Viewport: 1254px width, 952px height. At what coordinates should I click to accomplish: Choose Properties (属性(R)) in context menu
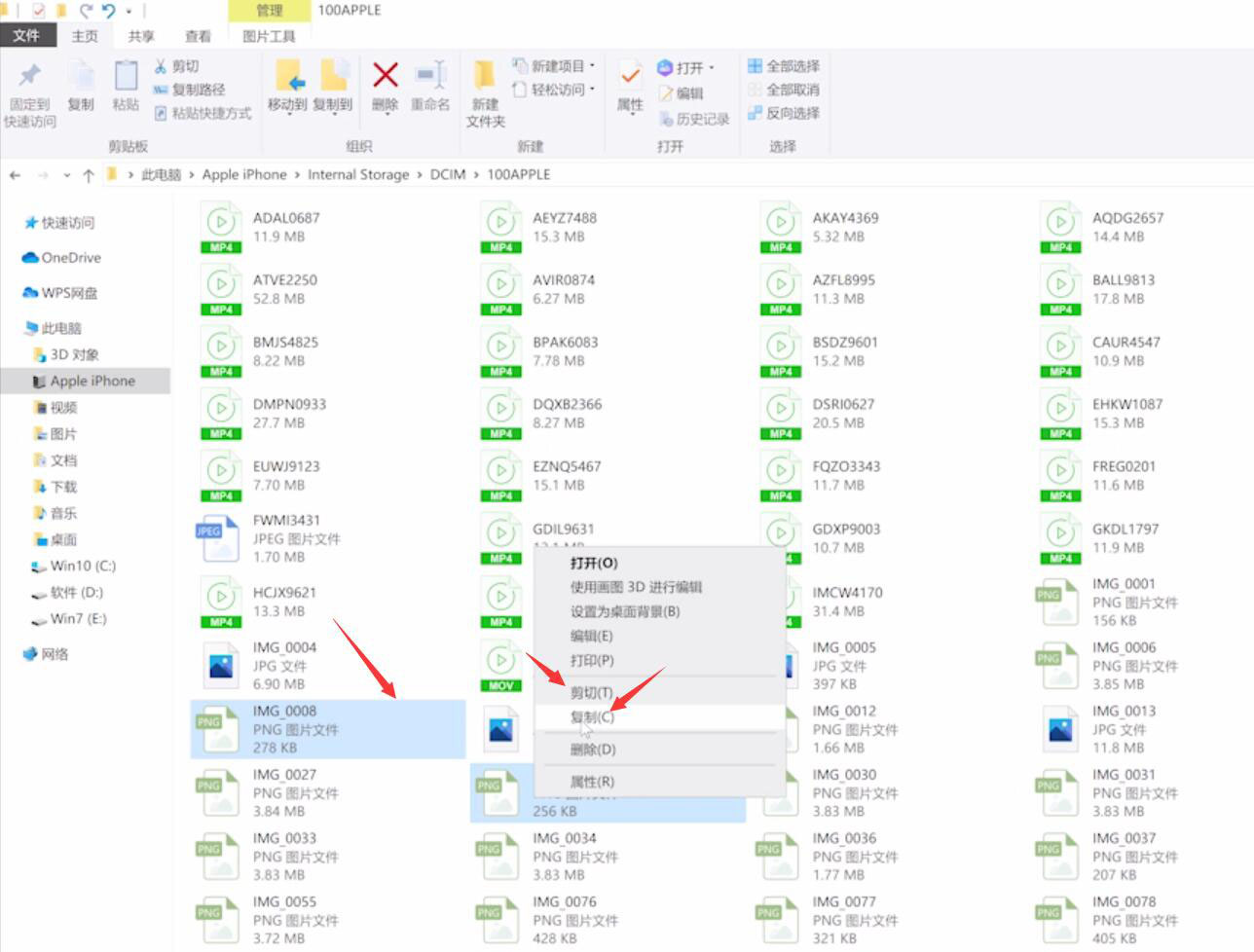pyautogui.click(x=659, y=782)
